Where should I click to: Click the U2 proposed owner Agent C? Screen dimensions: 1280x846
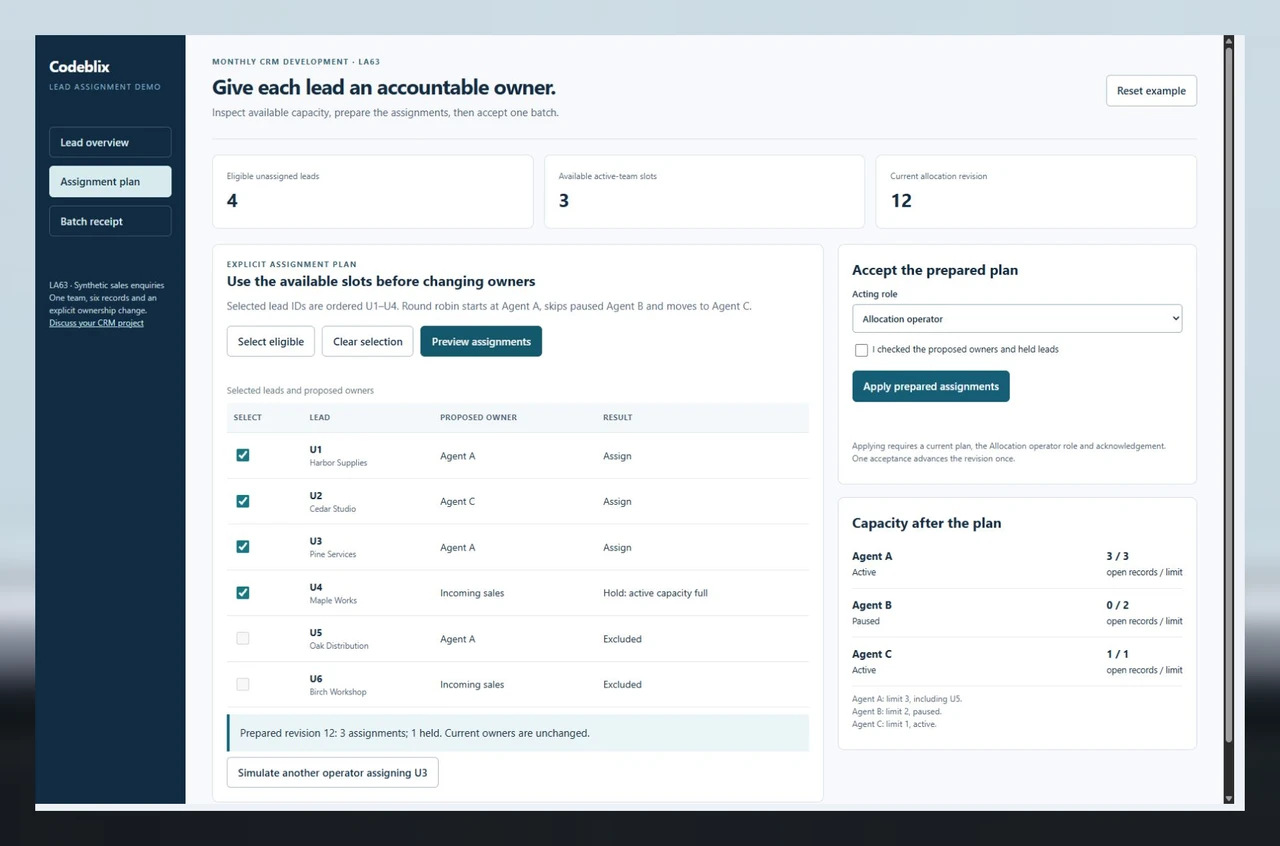[x=457, y=502]
